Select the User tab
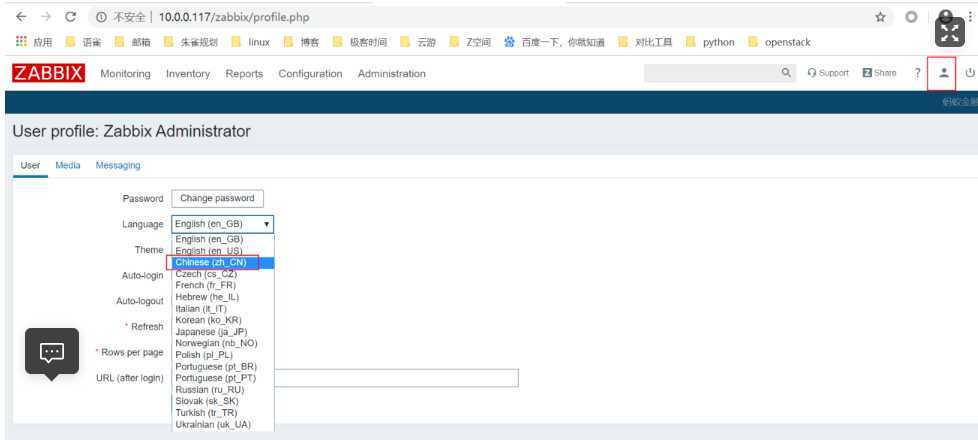Viewport: 978px width, 440px height. pos(30,165)
